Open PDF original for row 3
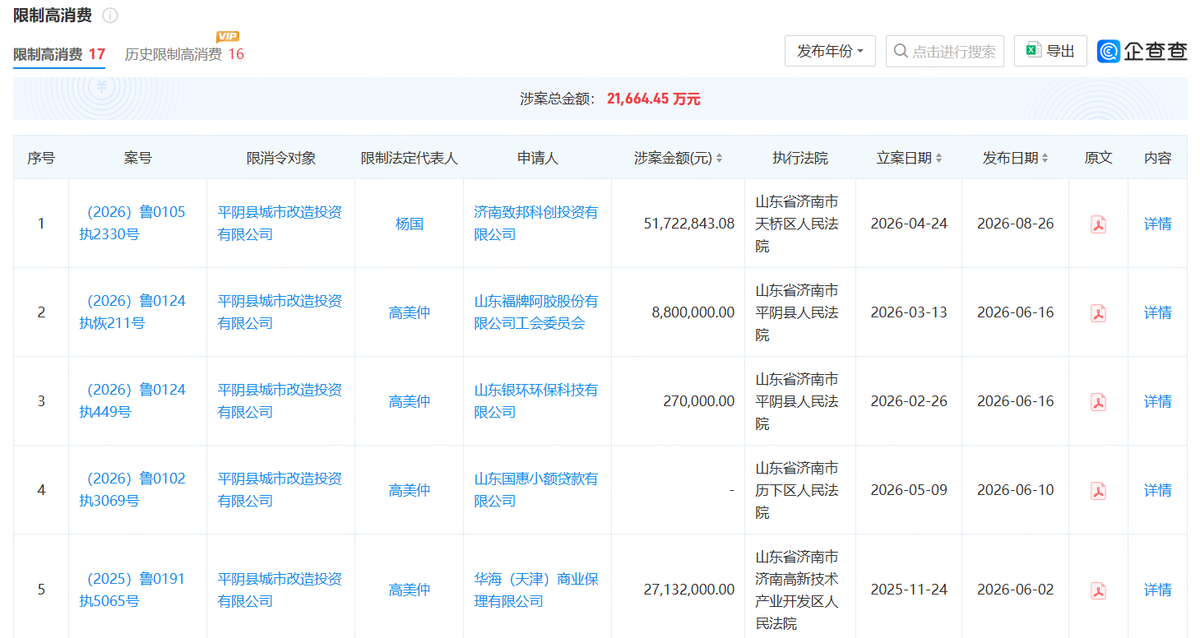The image size is (1200, 638). [x=1098, y=402]
